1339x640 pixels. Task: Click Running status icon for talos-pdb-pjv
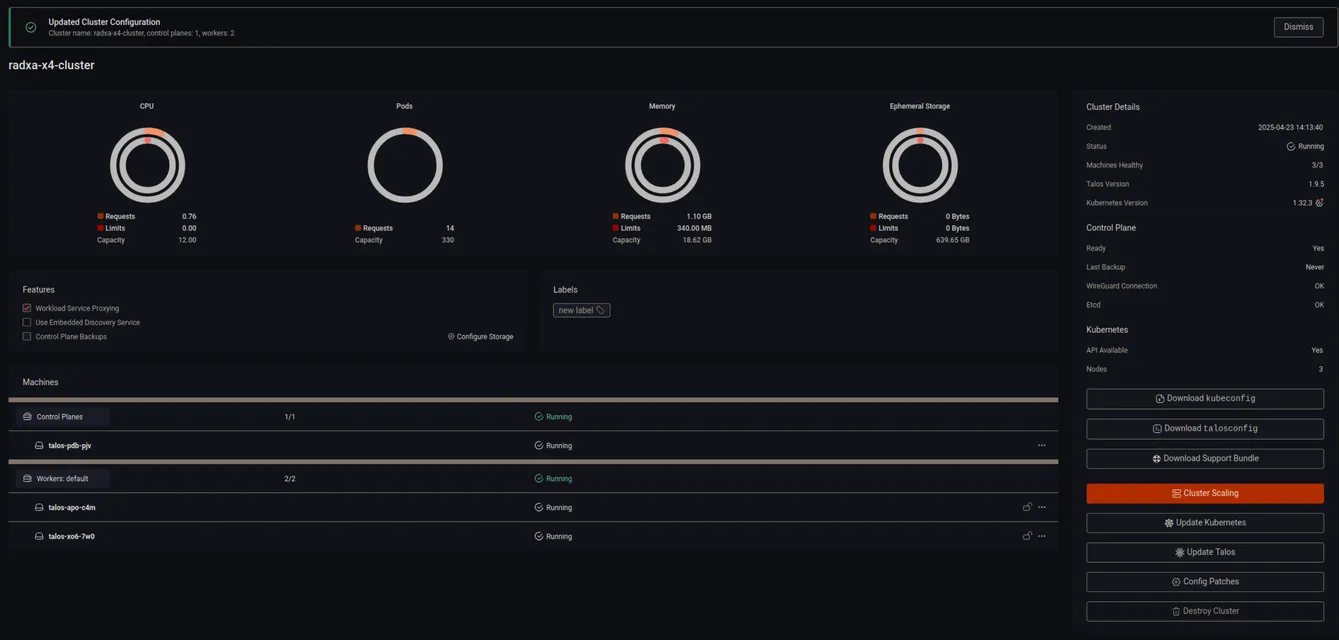(x=539, y=446)
